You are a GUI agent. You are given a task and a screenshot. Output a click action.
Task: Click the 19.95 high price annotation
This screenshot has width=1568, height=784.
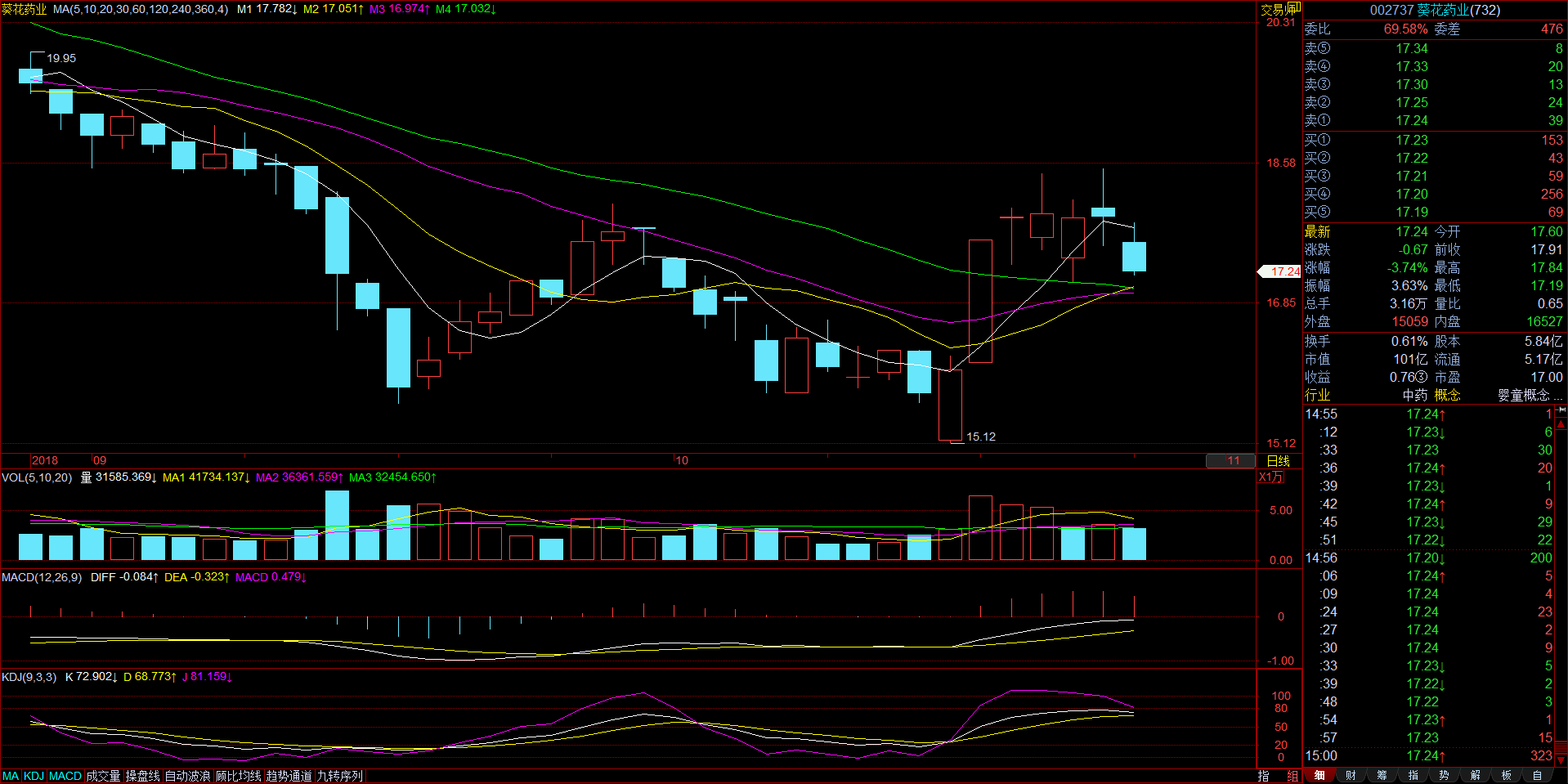pos(61,58)
